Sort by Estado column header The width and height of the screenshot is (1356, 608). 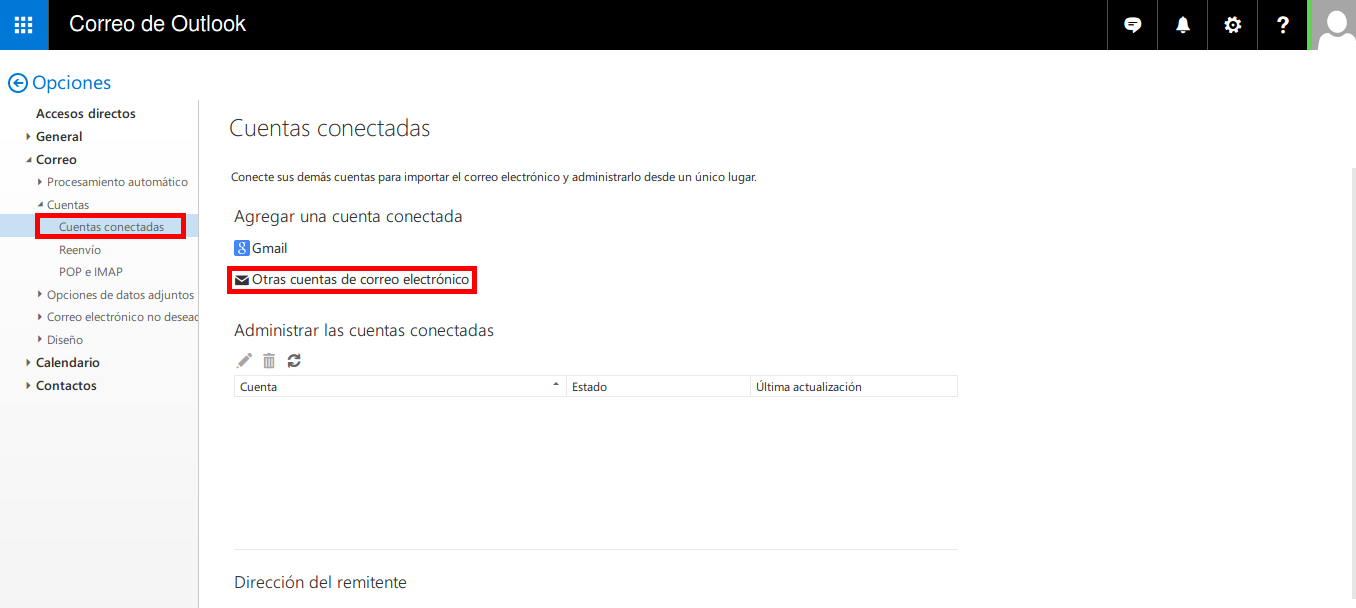tap(658, 386)
